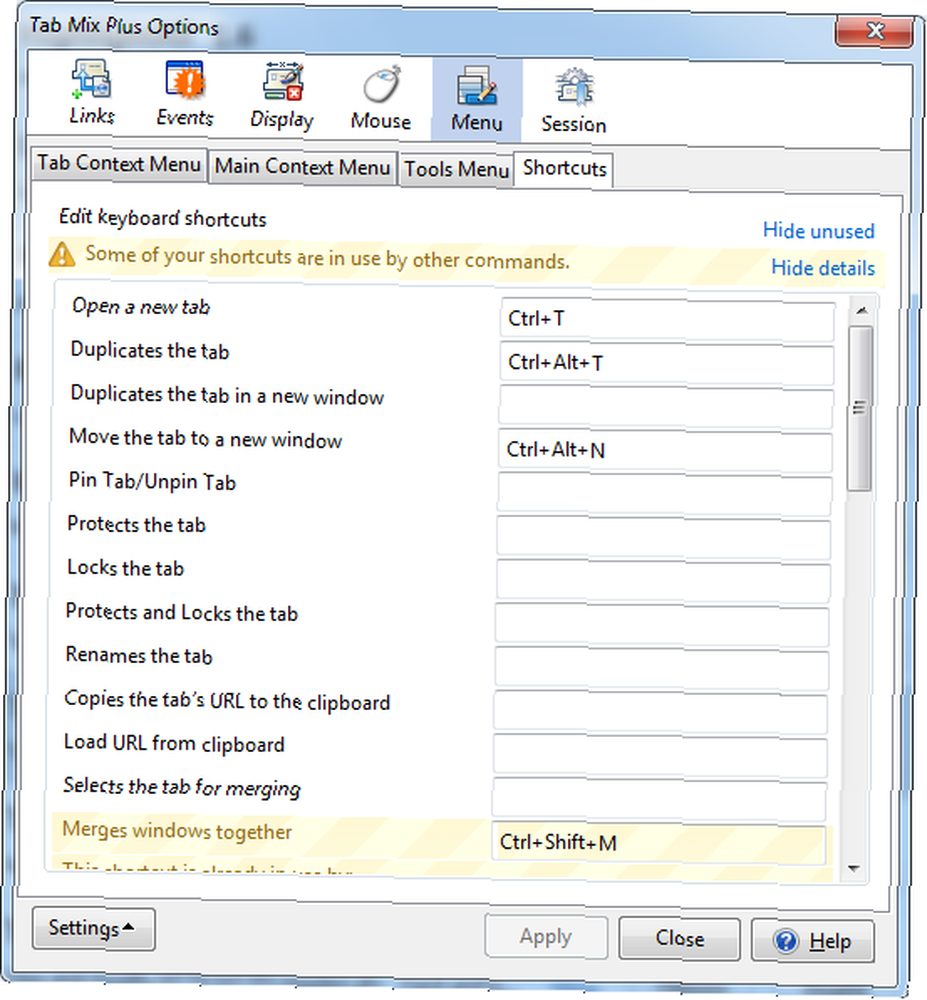Screen dimensions: 927x1000
Task: Select 'Duplicates the tab in a new window' label
Action: [227, 395]
